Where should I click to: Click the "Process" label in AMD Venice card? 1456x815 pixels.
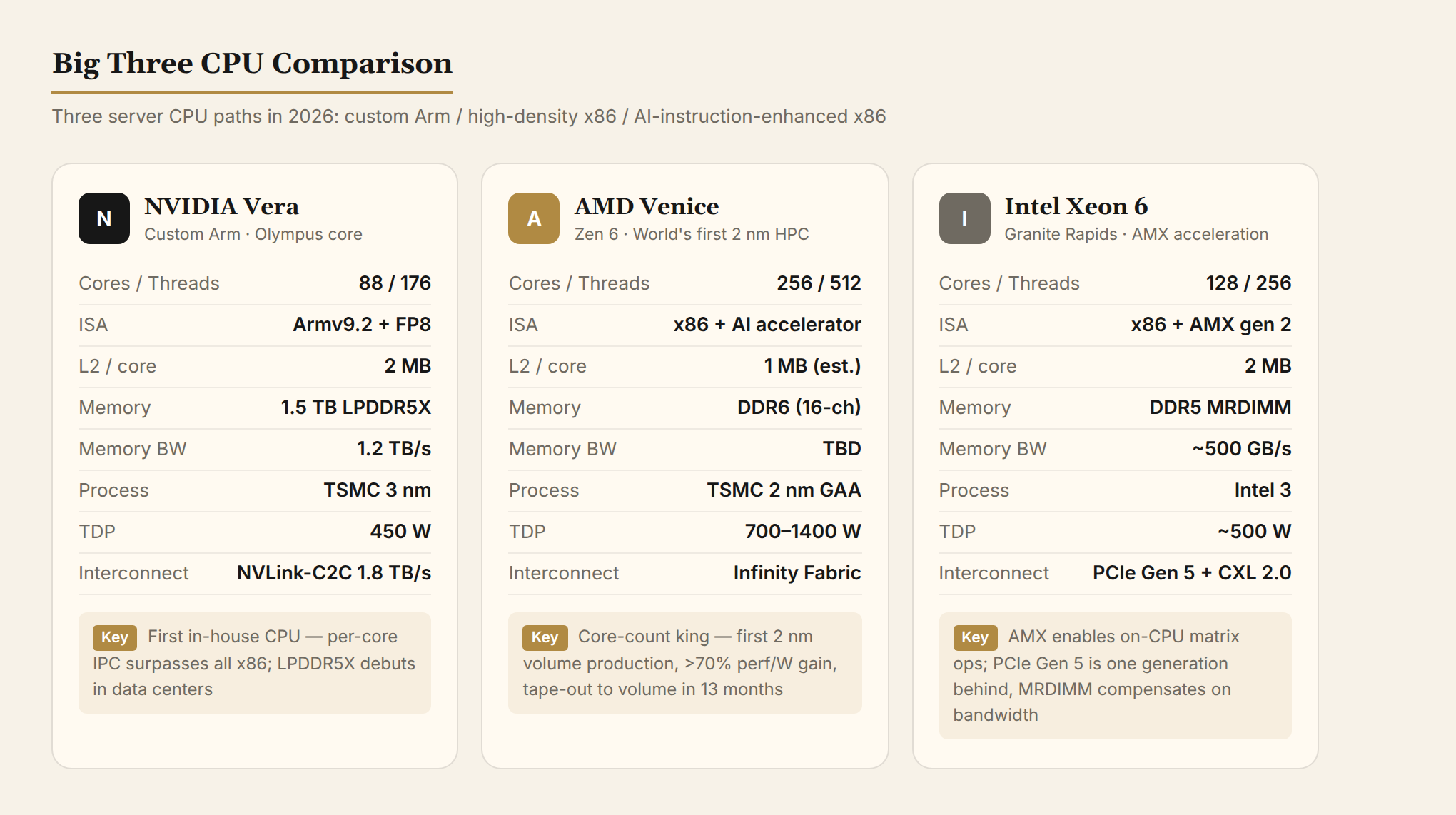point(544,490)
